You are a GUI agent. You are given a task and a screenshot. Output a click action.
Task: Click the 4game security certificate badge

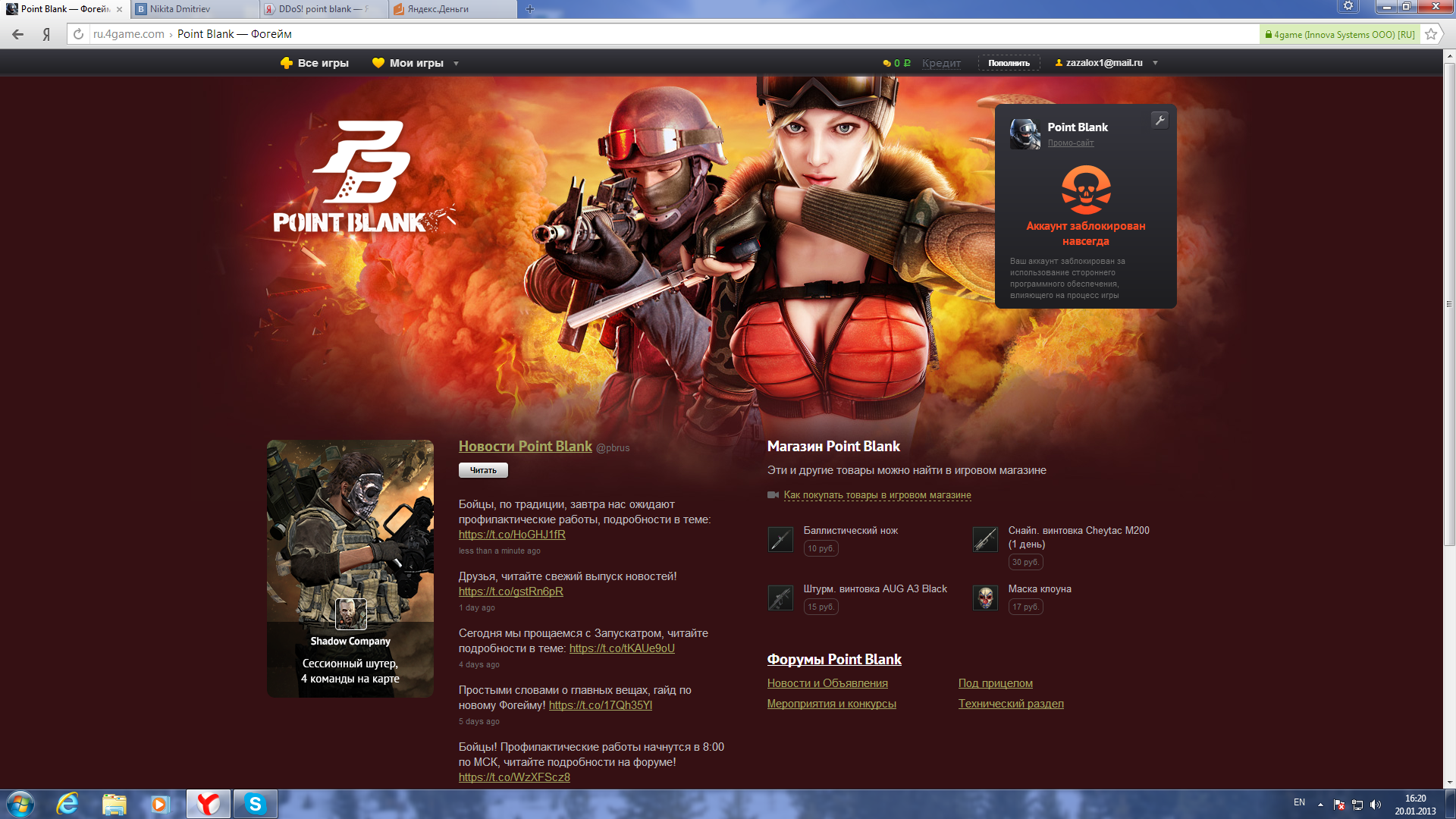tap(1339, 34)
